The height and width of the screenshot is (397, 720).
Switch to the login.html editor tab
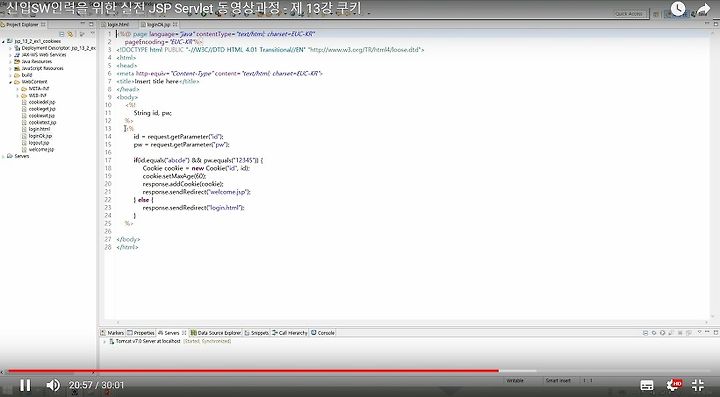pyautogui.click(x=118, y=24)
